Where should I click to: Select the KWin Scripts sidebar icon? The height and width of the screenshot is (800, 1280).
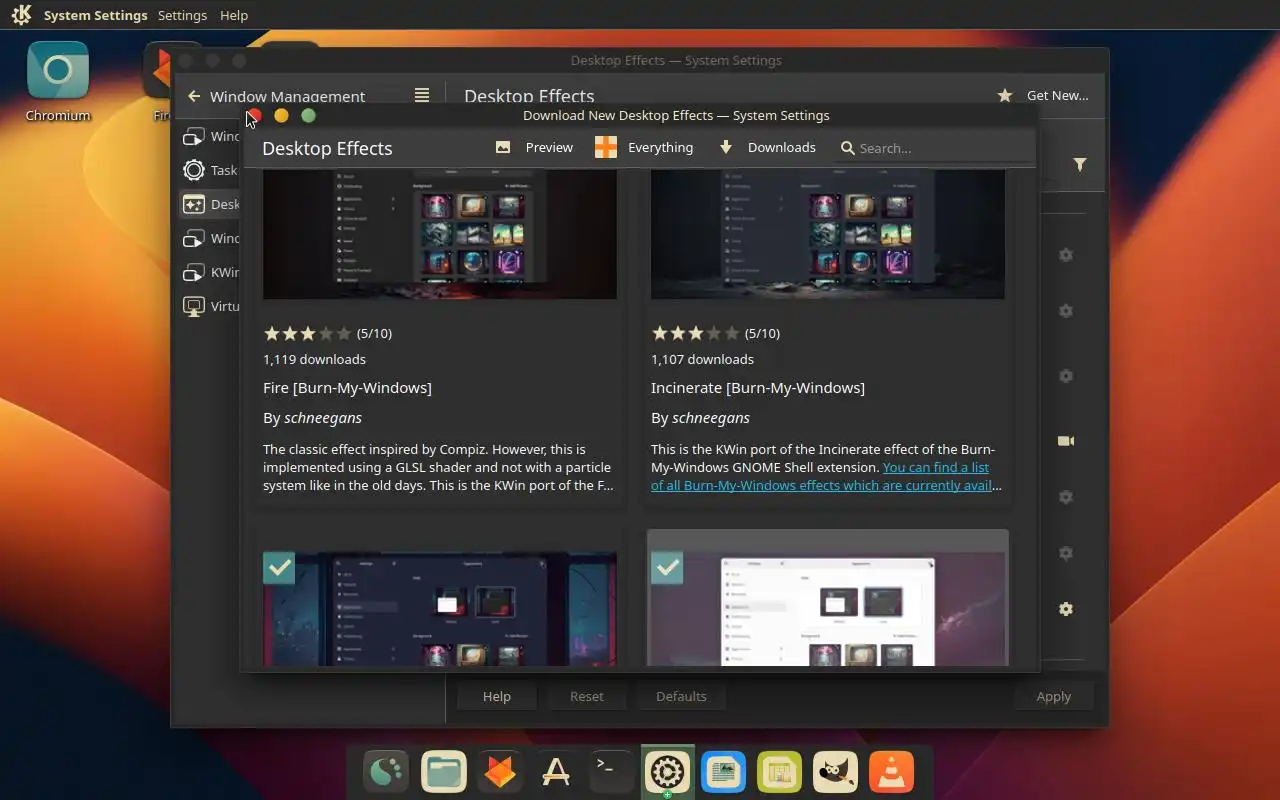[194, 272]
